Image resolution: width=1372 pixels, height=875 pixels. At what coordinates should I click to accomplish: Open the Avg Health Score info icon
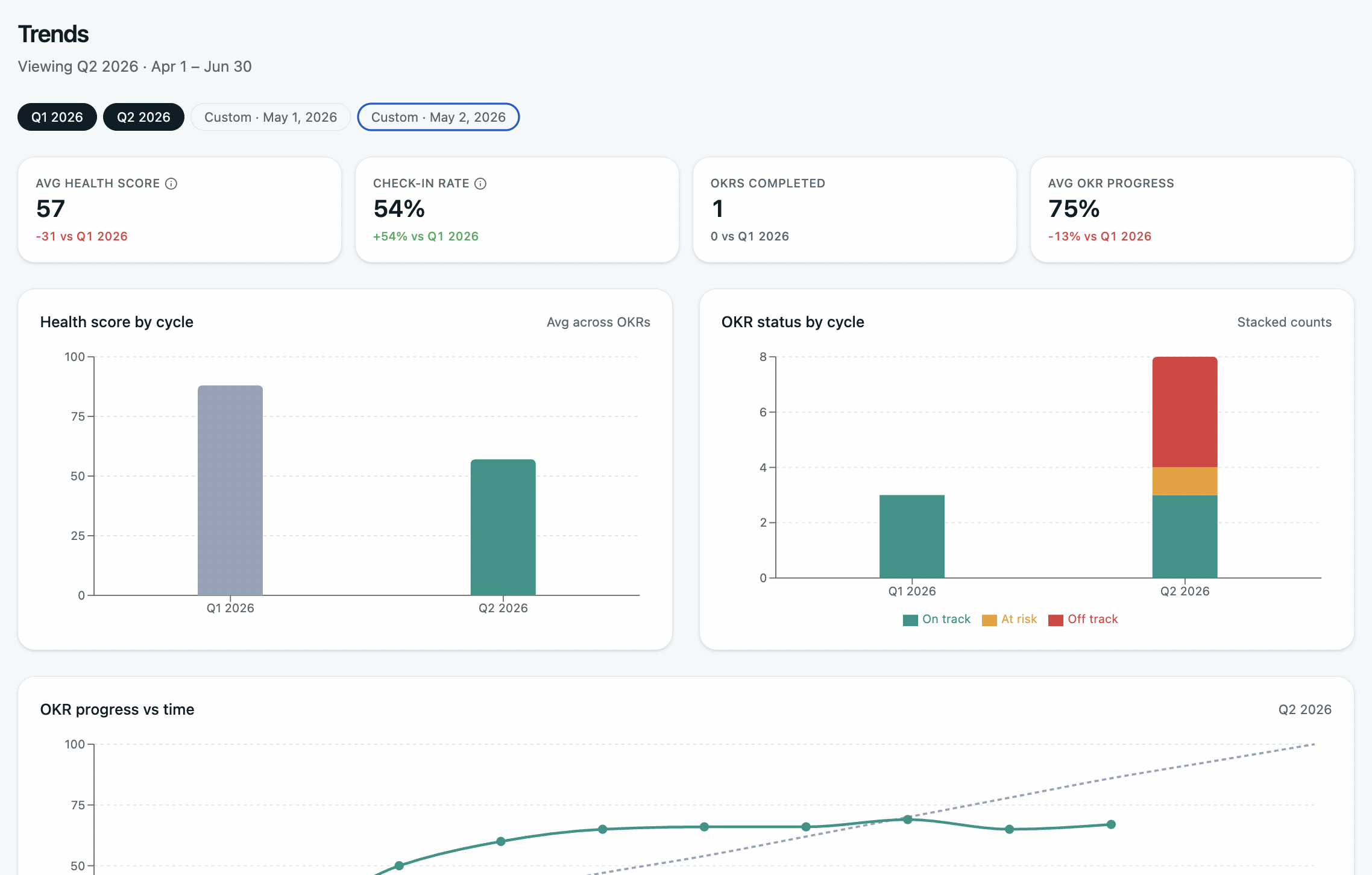pyautogui.click(x=171, y=183)
